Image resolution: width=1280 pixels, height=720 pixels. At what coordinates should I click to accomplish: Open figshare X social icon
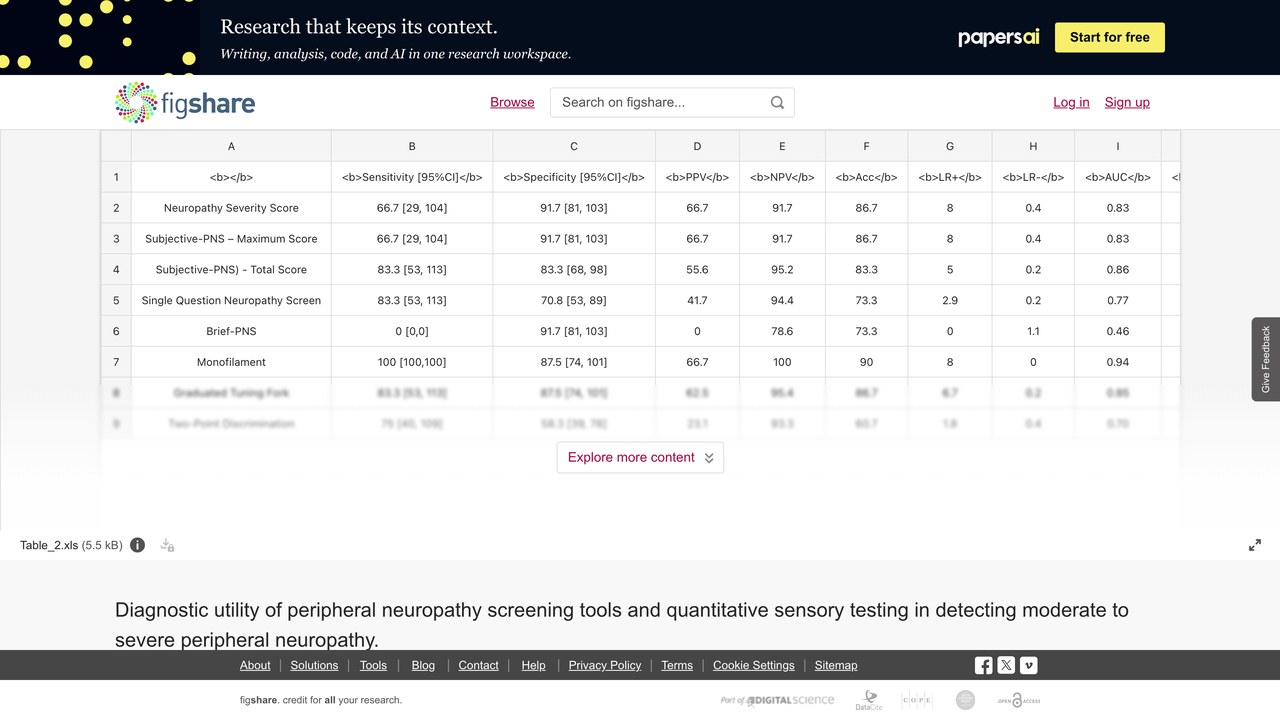click(1006, 665)
